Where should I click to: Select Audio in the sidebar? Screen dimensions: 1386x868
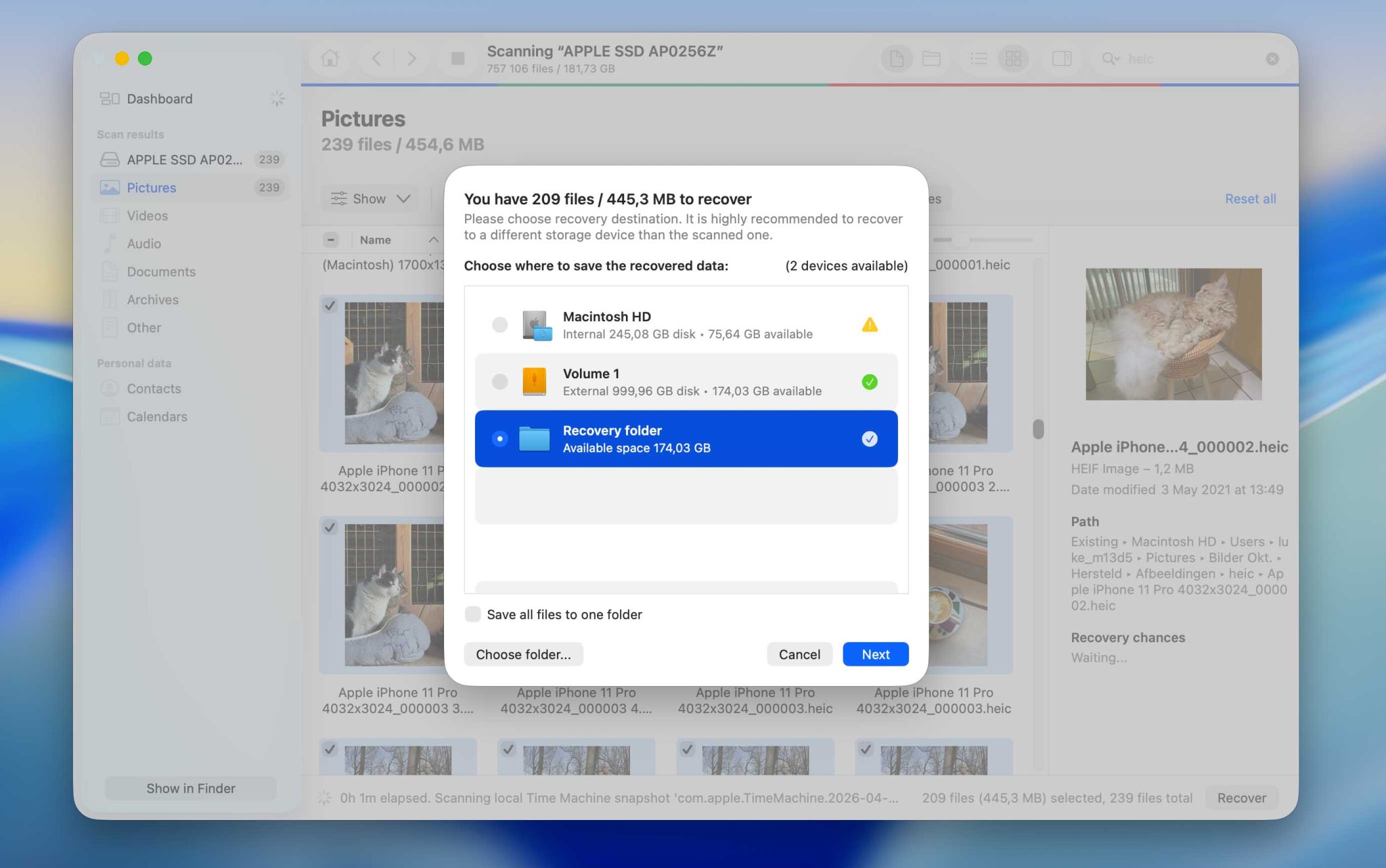tap(190, 244)
